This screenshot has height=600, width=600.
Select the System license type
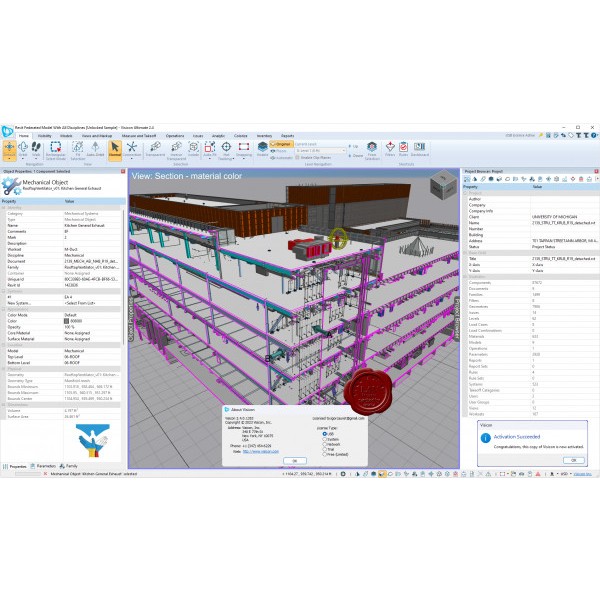pyautogui.click(x=331, y=439)
